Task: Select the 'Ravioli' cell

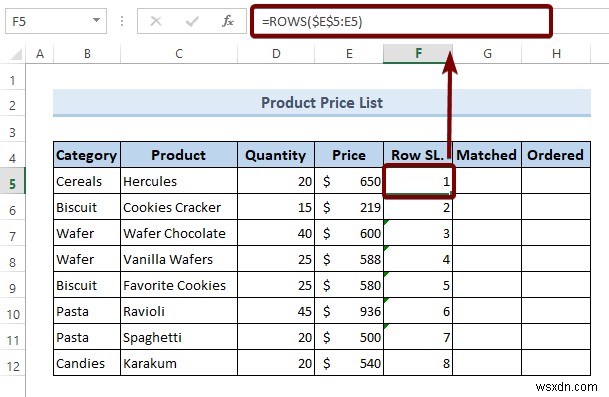Action: tap(179, 311)
